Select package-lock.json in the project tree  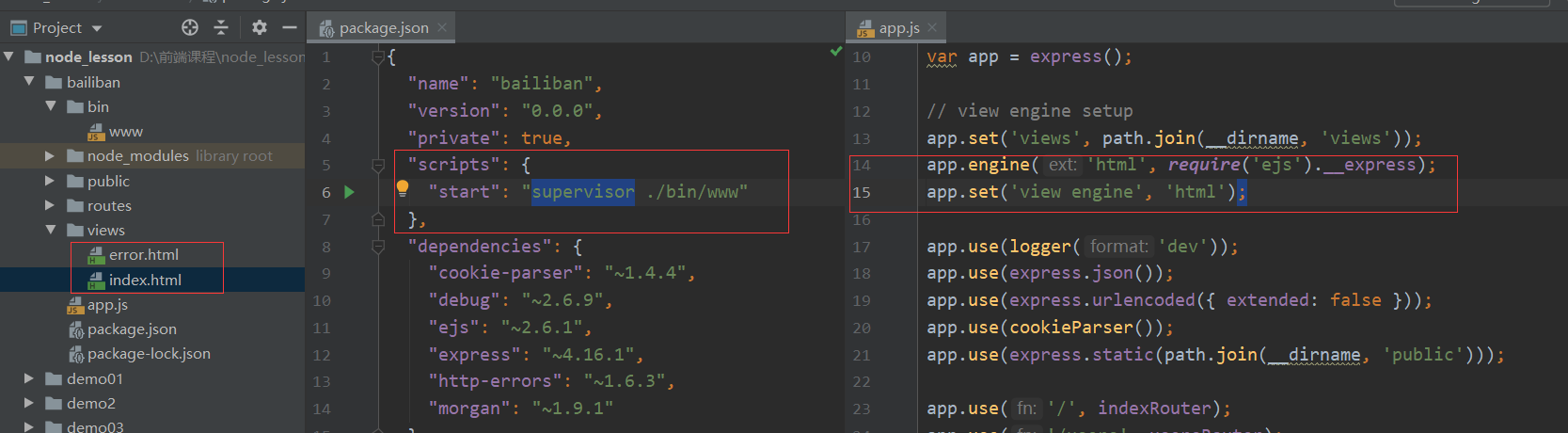tap(148, 354)
